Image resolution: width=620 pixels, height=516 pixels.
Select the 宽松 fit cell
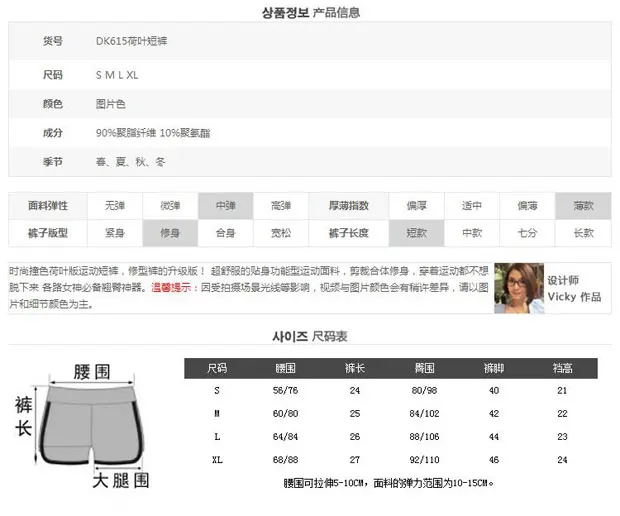coord(281,233)
